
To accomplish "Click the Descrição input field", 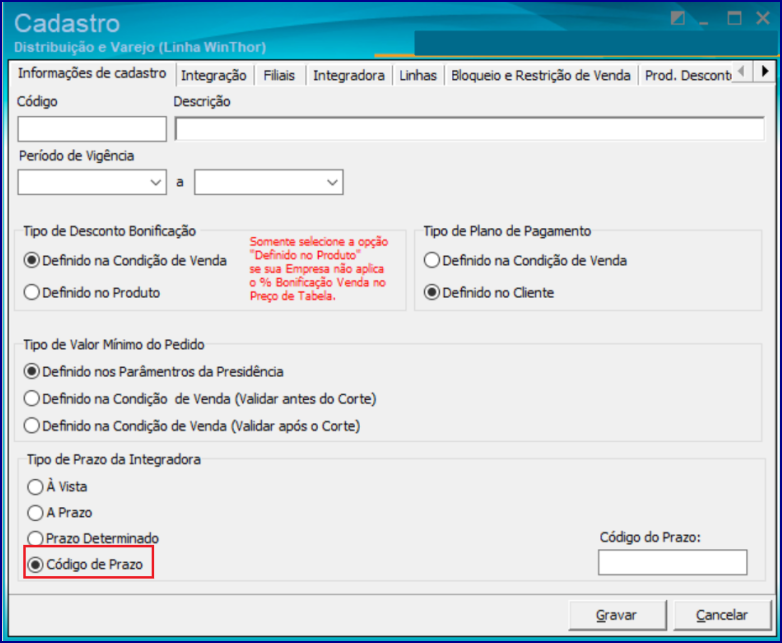I will click(x=469, y=129).
